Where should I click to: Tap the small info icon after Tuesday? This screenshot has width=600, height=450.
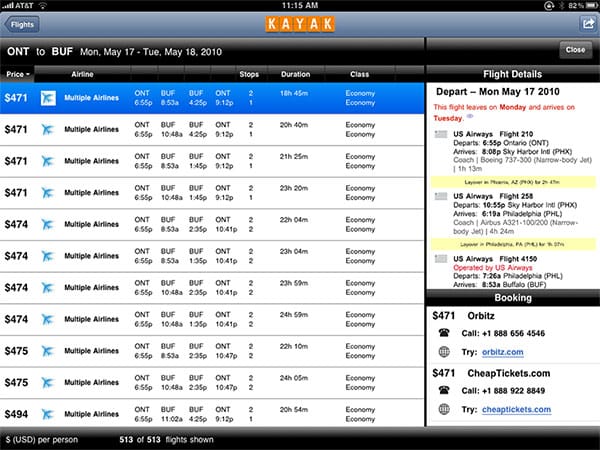[x=470, y=116]
